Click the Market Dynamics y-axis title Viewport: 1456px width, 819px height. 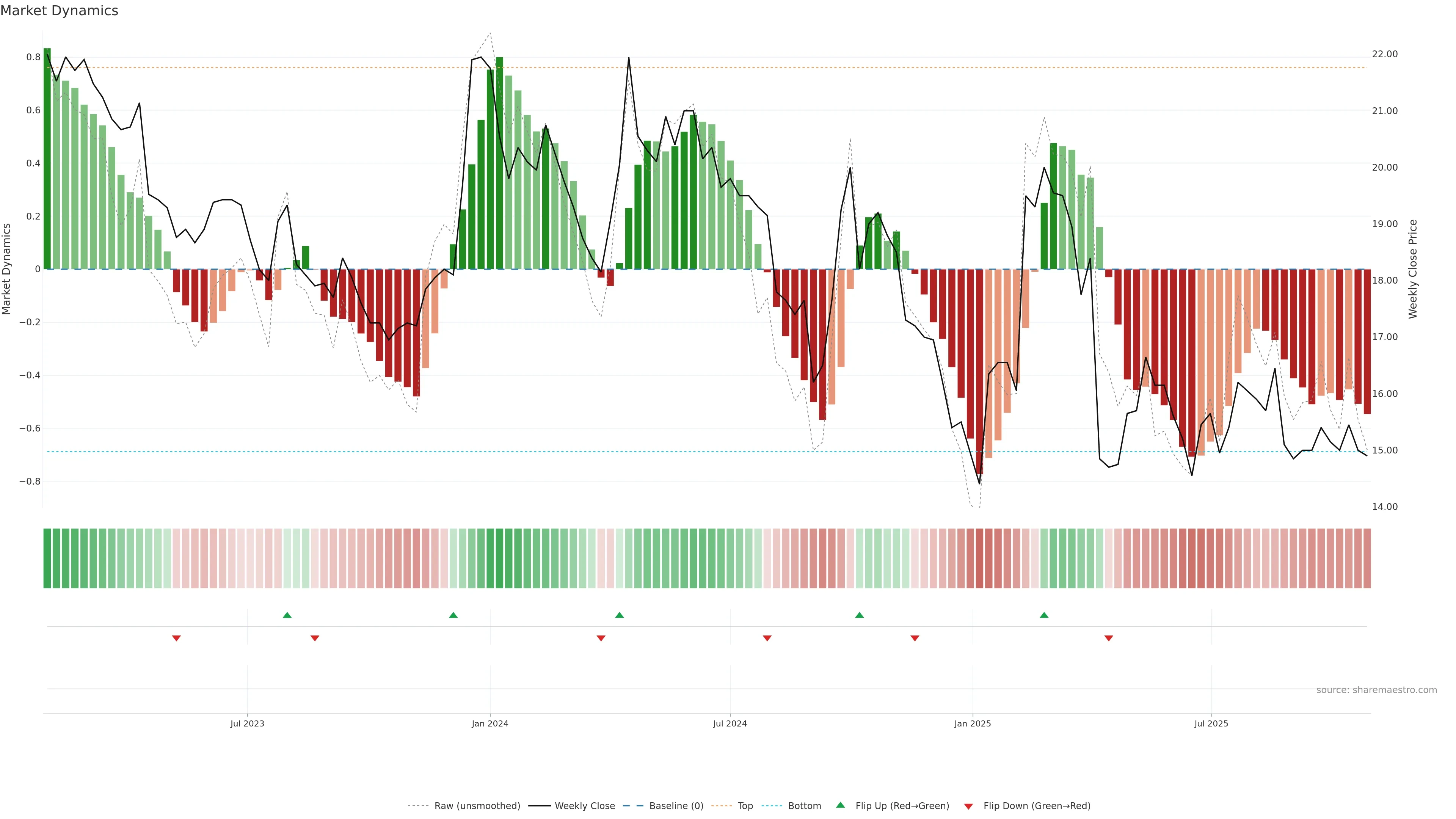(7, 269)
